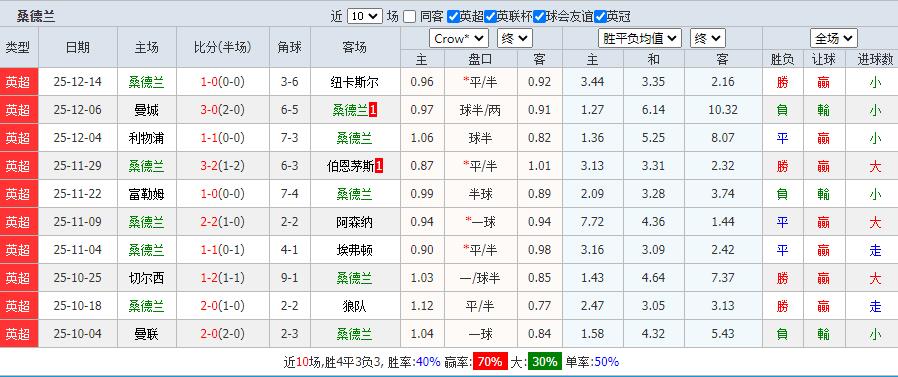Click the 大 result in 阿森纳 row
The height and width of the screenshot is (377, 898).
(875, 222)
